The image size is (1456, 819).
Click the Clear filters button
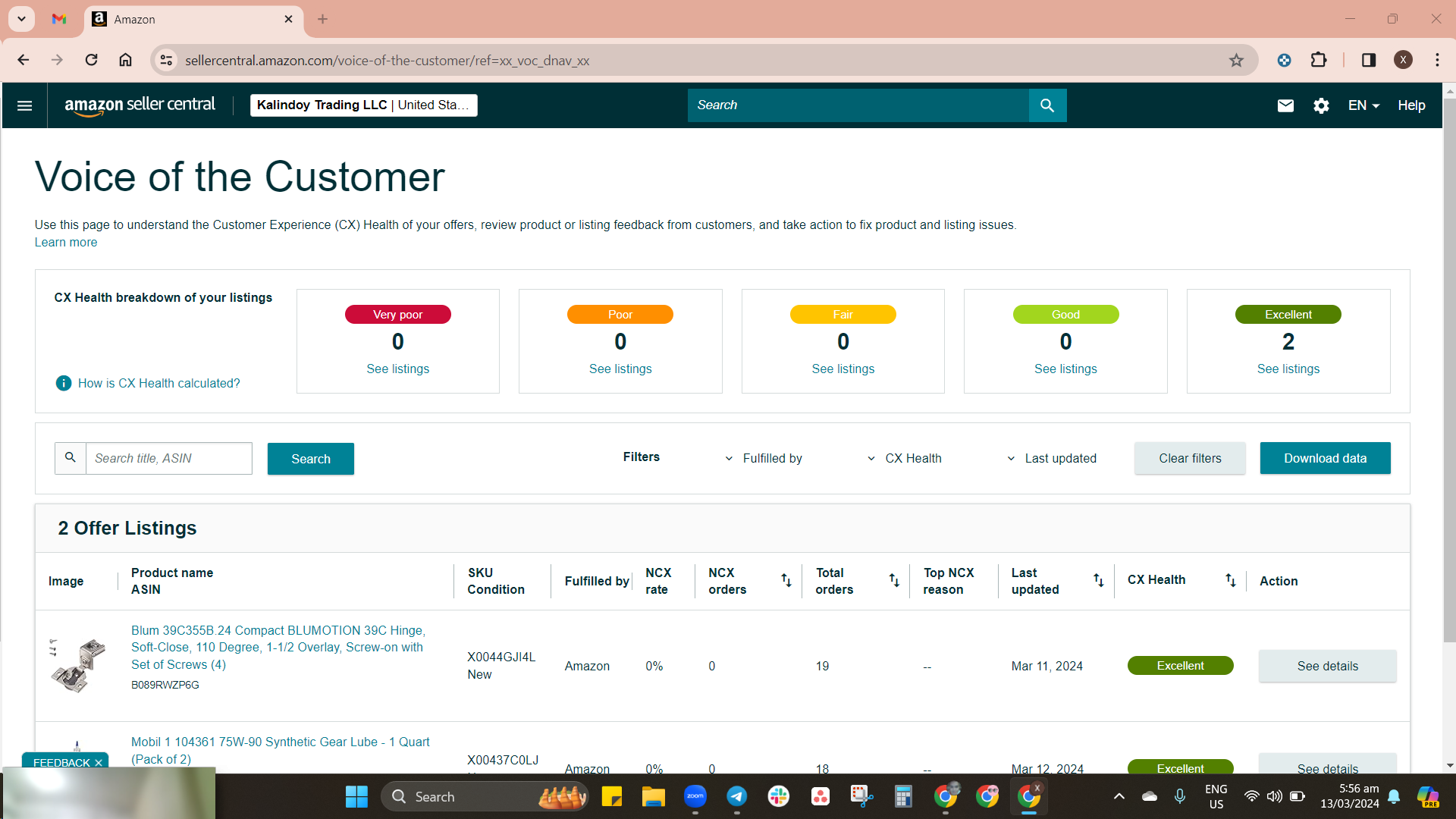[x=1190, y=458]
